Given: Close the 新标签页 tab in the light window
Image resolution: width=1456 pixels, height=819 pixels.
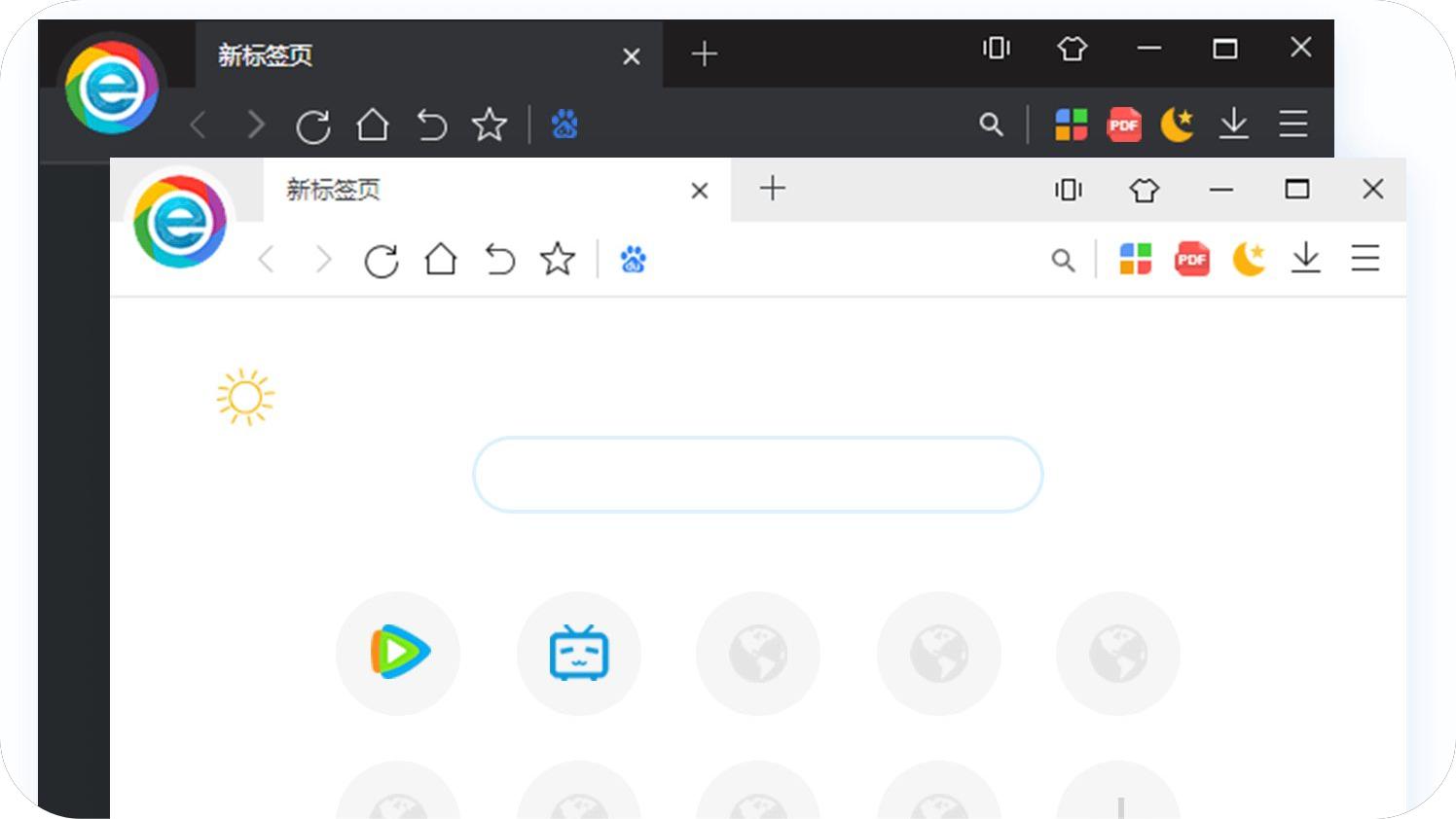Looking at the screenshot, I should click(x=700, y=191).
